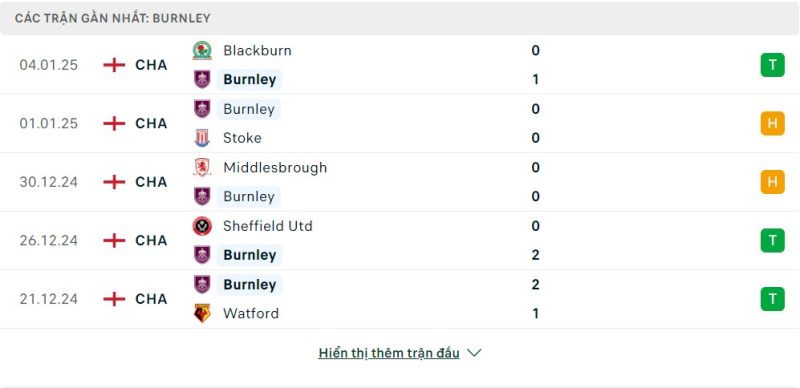Open the Blackburn team name link
This screenshot has height=388, width=800.
coord(257,51)
